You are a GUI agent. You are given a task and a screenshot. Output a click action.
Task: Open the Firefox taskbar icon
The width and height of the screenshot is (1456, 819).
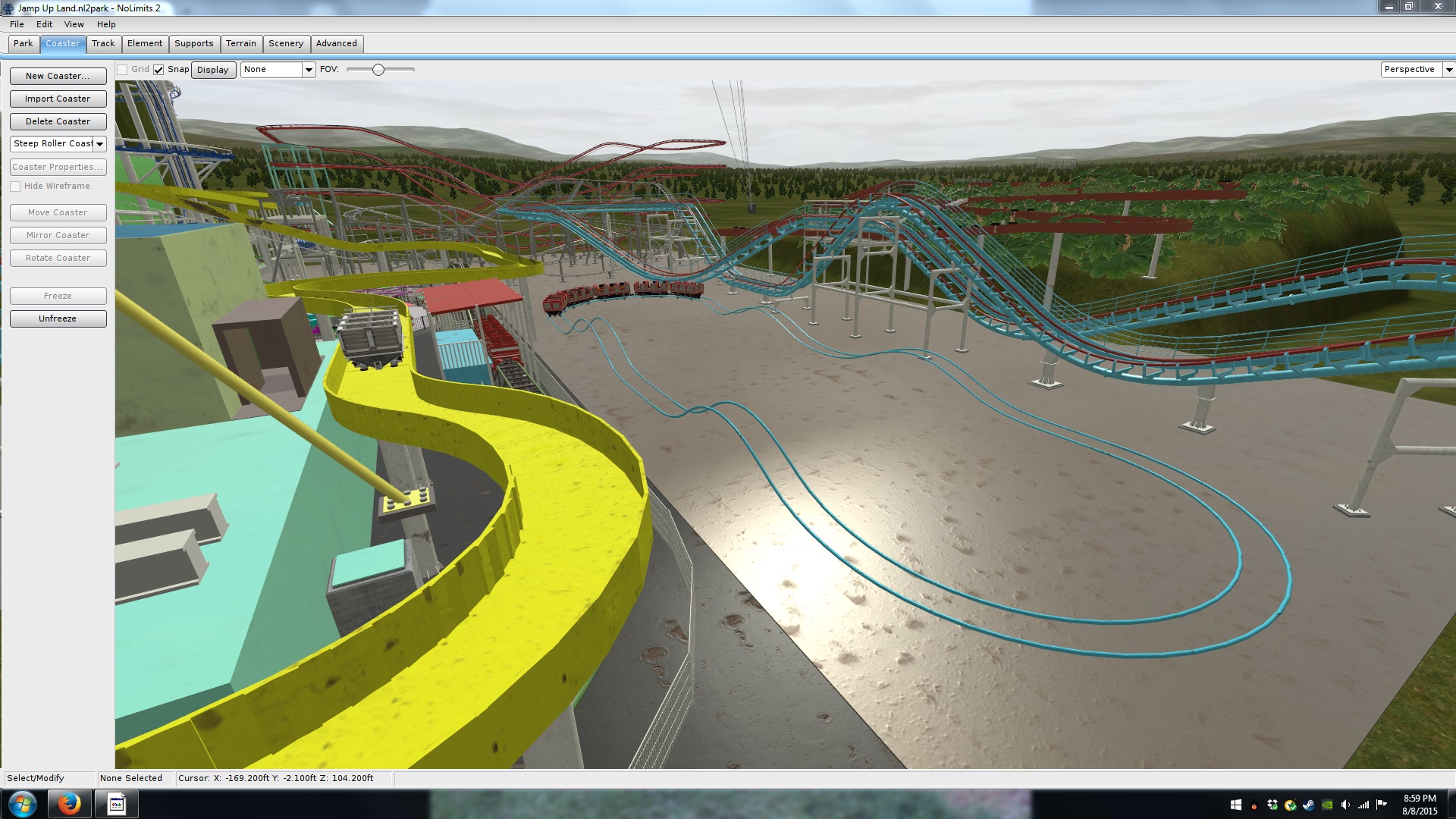coord(69,804)
